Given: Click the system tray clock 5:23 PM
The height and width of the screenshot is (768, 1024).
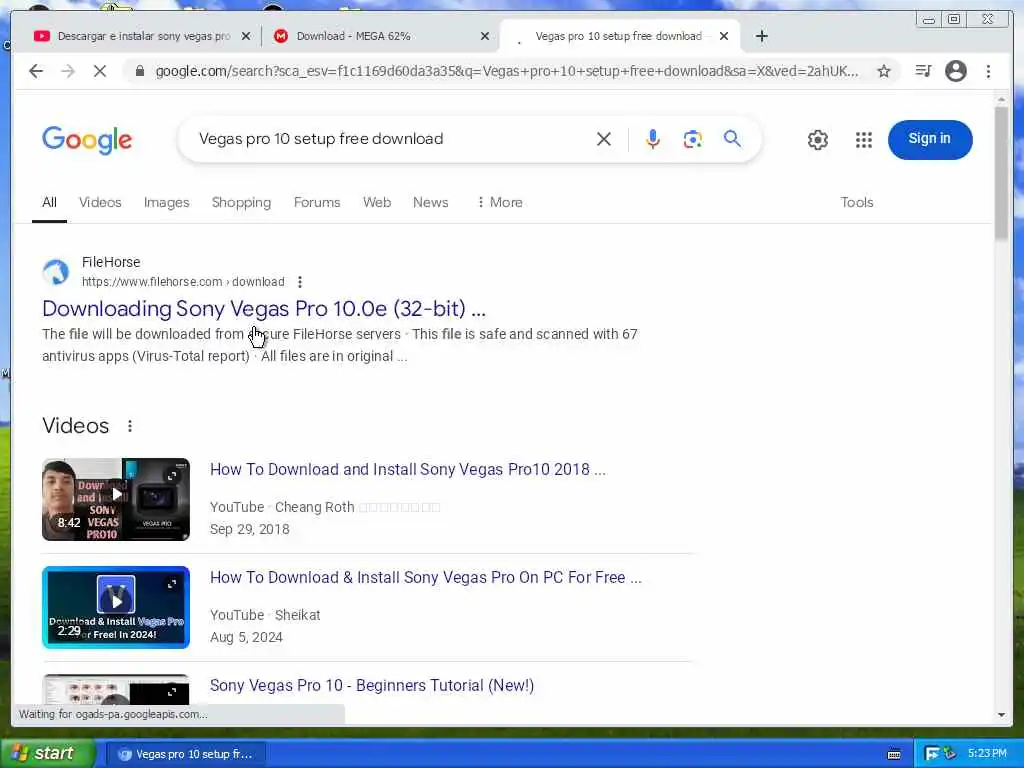Looking at the screenshot, I should click(987, 754).
